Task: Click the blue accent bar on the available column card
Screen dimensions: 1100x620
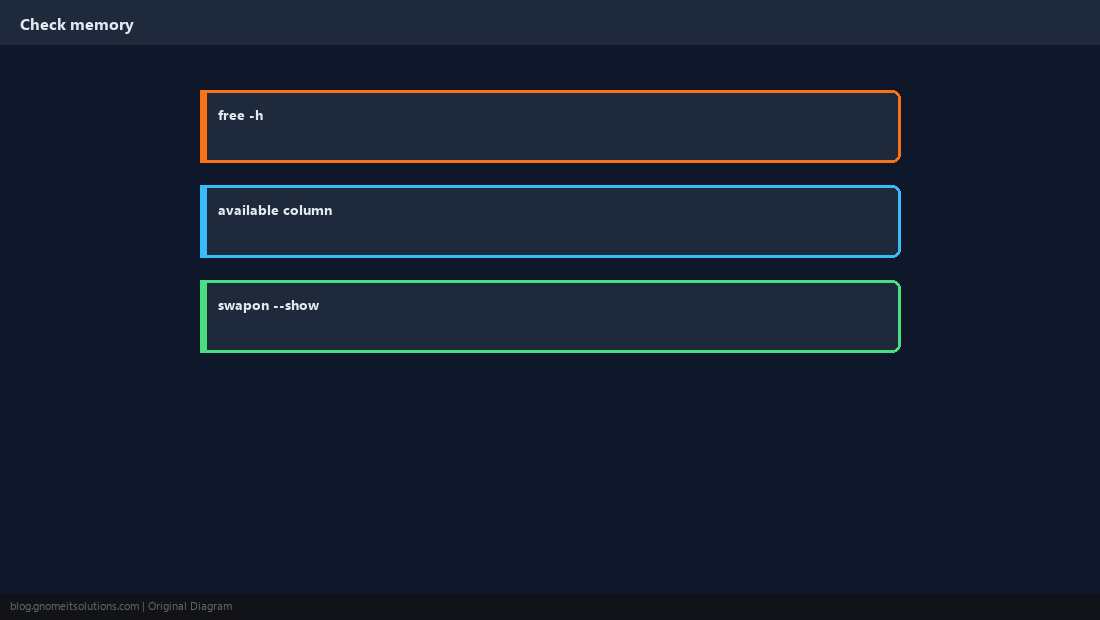Action: pyautogui.click(x=203, y=222)
